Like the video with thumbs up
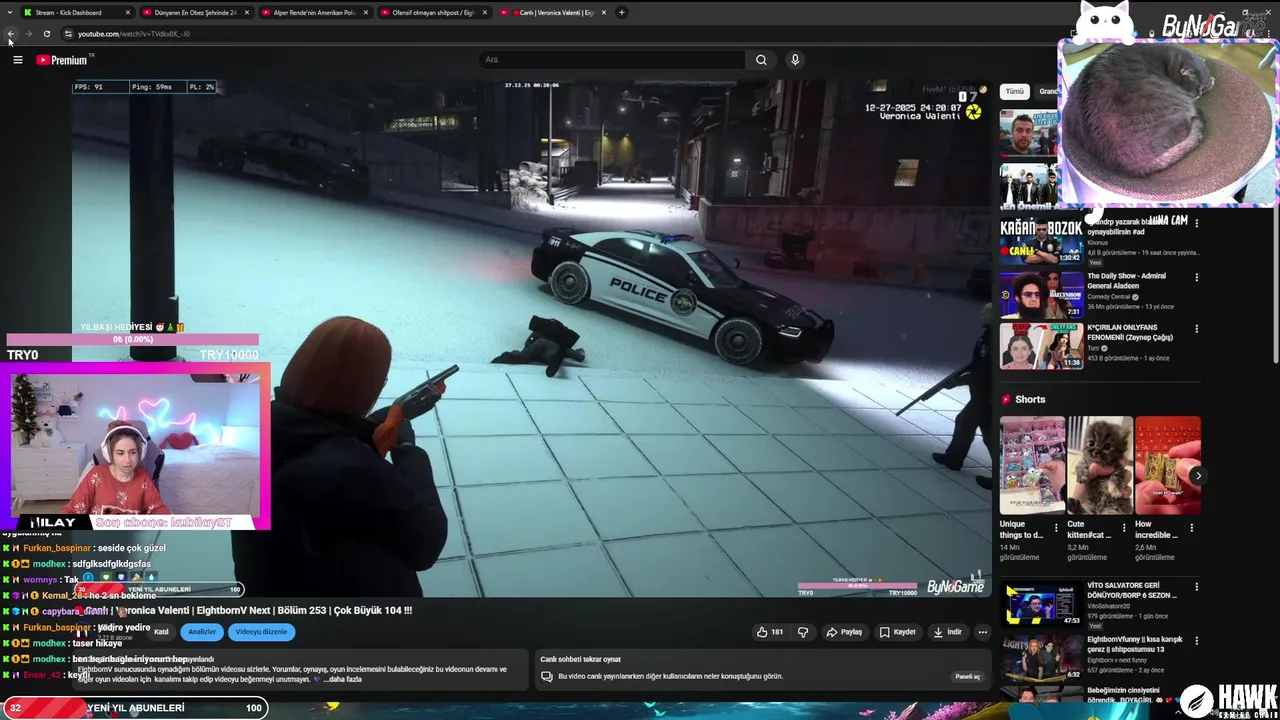The image size is (1280, 720). click(x=770, y=632)
